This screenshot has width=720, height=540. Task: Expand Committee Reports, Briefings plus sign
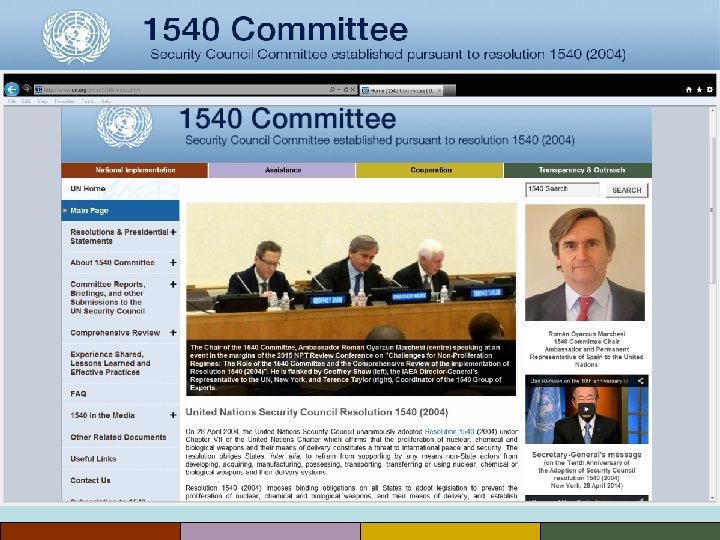[x=173, y=285]
